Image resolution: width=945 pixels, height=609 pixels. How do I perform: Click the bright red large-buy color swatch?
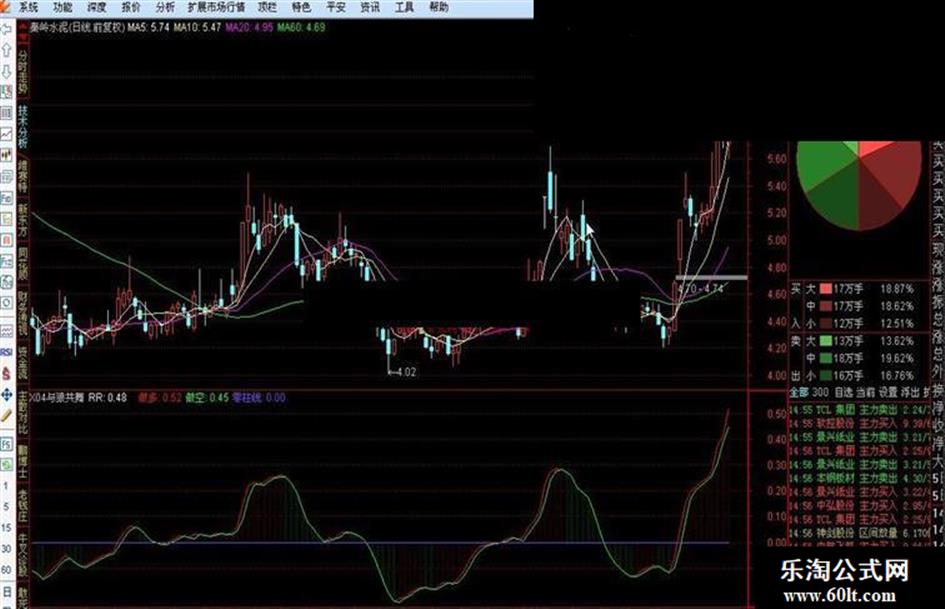[x=826, y=289]
